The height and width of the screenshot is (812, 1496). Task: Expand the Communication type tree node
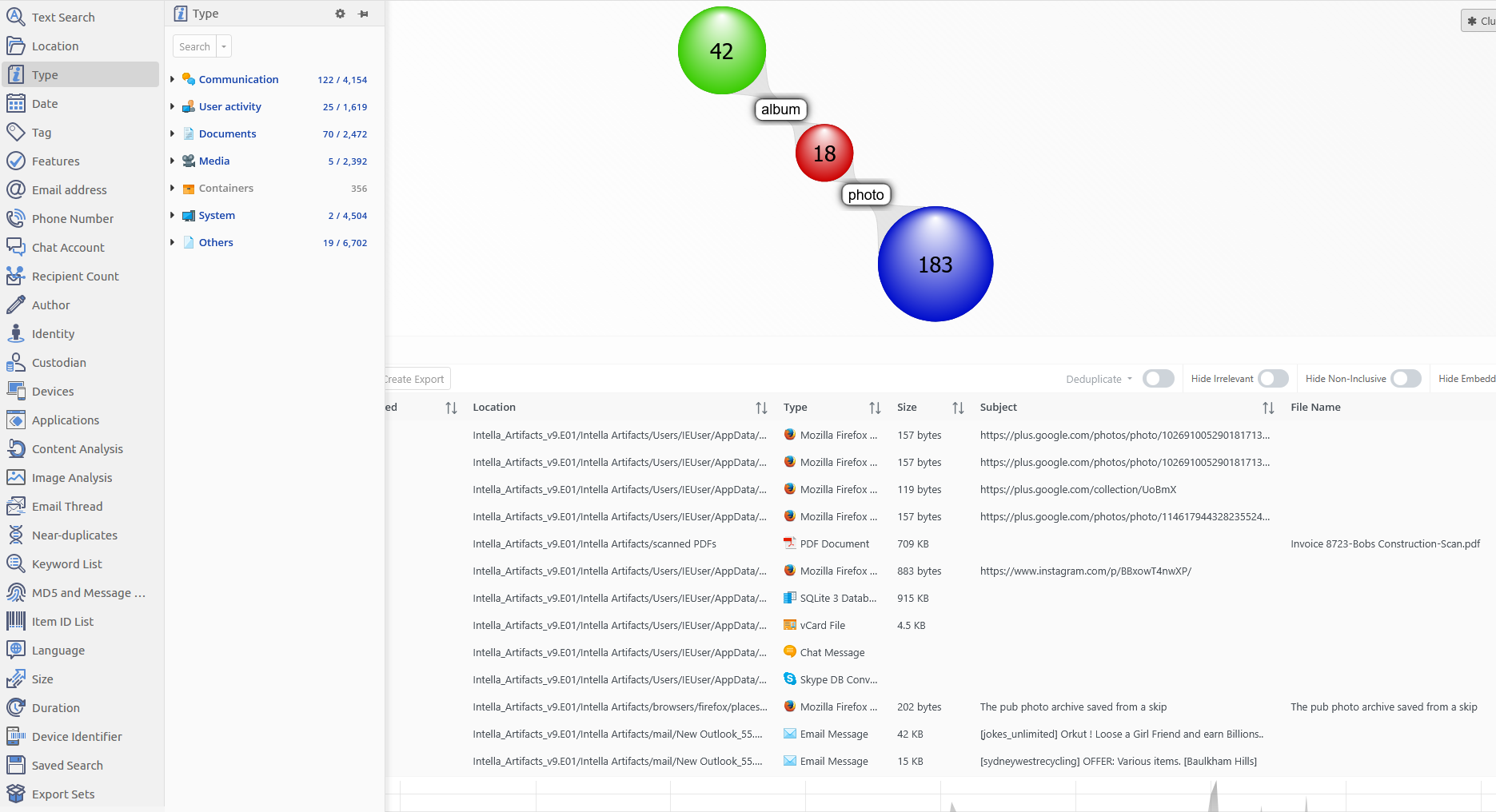(172, 79)
